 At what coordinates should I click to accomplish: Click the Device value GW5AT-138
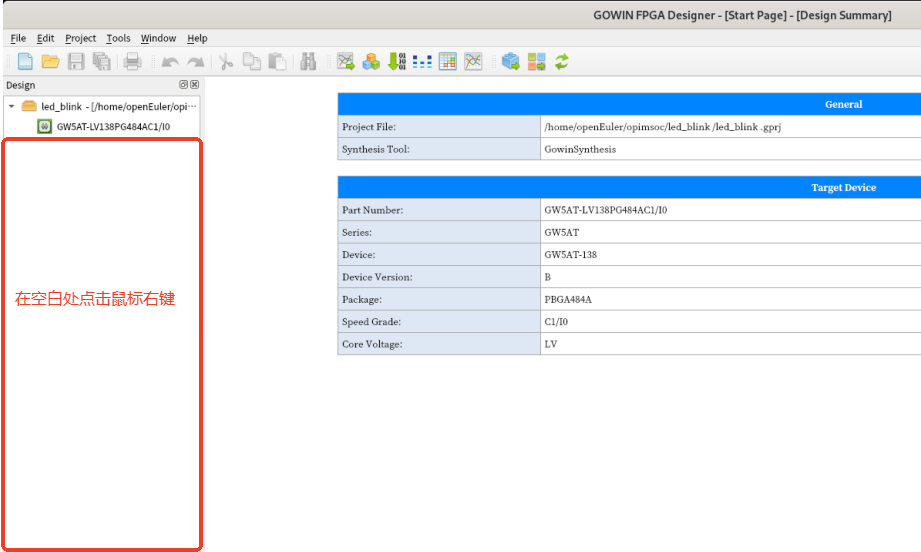570,255
